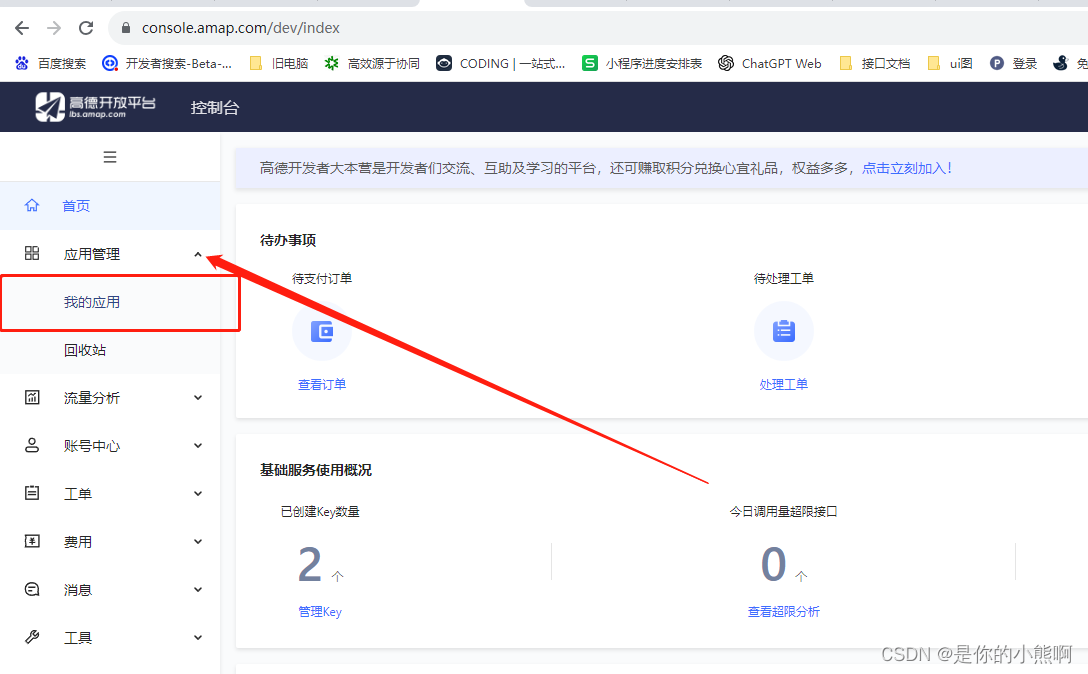Click the 待支付订单 order icon
The height and width of the screenshot is (674, 1088).
click(322, 330)
